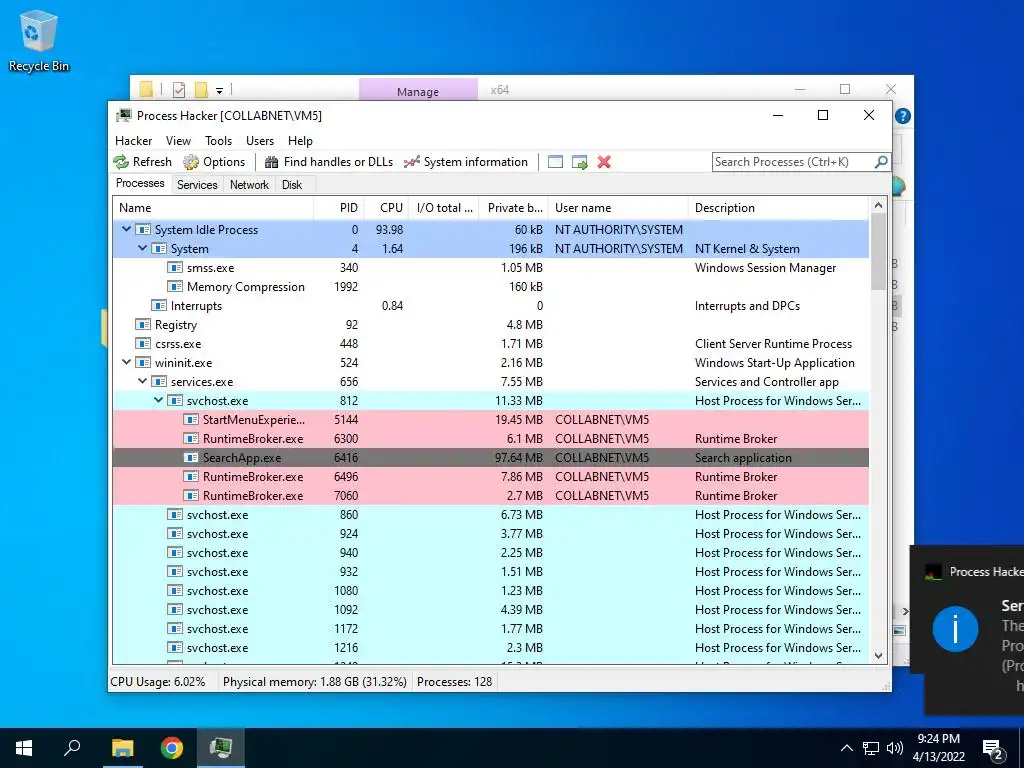The height and width of the screenshot is (768, 1024).
Task: Select svchost.exe PID 860 row
Action: pos(491,515)
